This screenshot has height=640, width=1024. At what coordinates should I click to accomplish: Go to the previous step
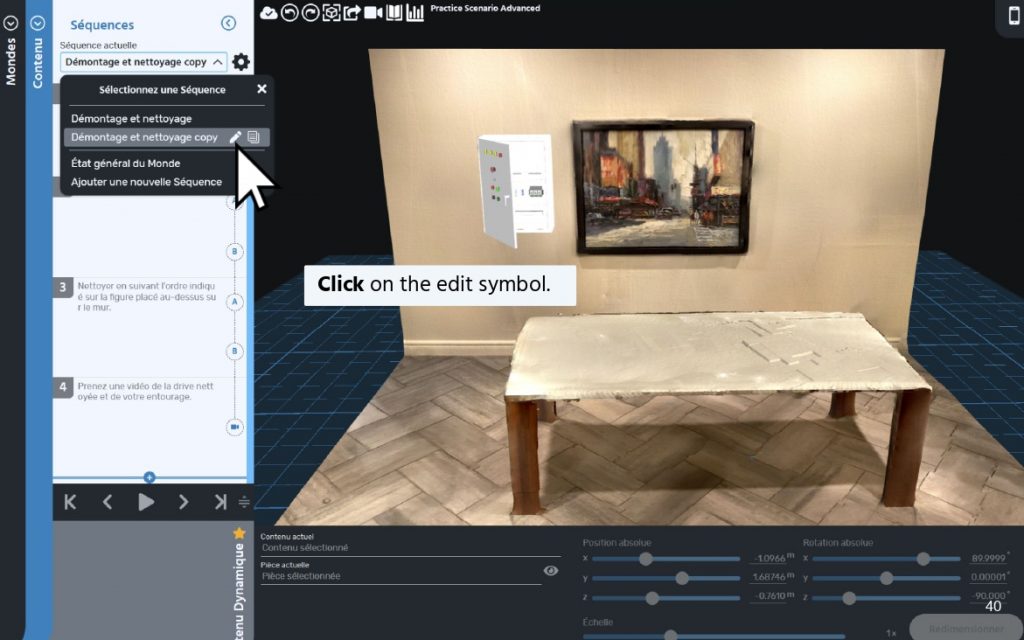coord(108,502)
